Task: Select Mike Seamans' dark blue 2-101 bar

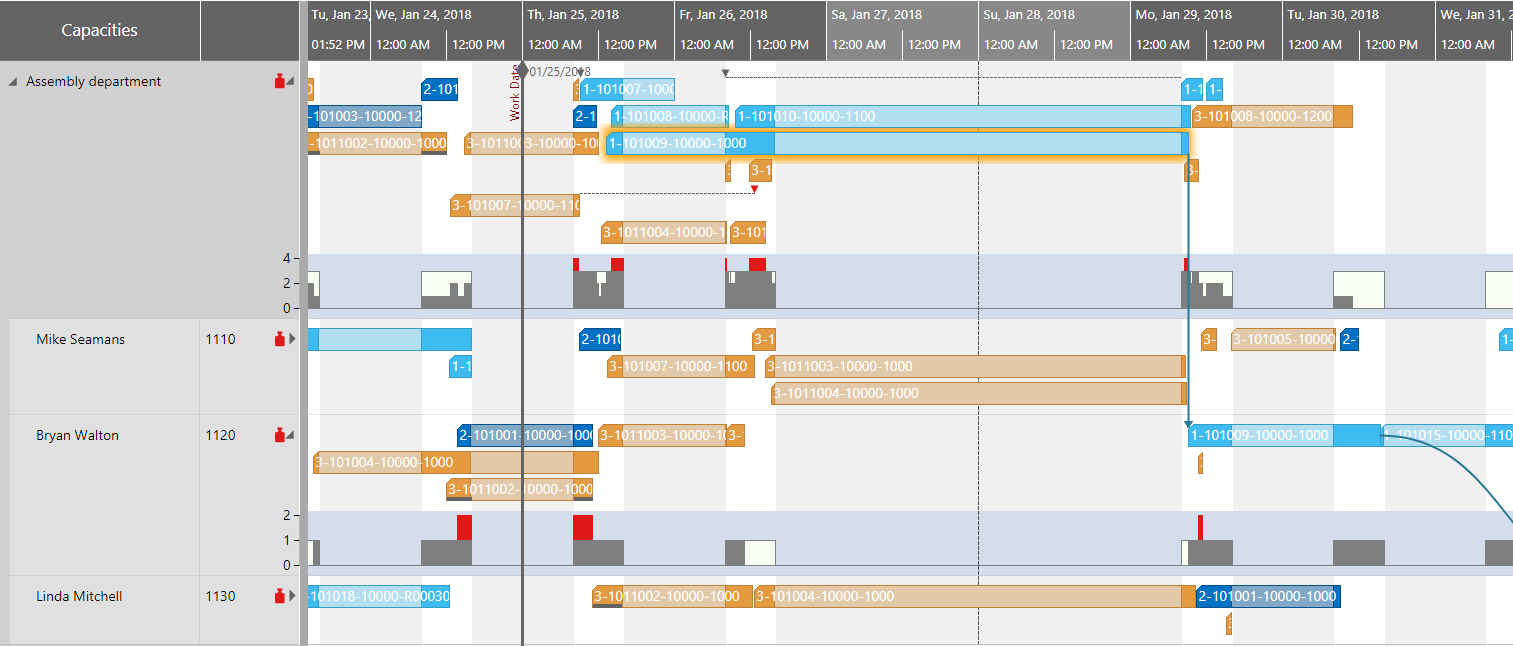Action: [600, 339]
